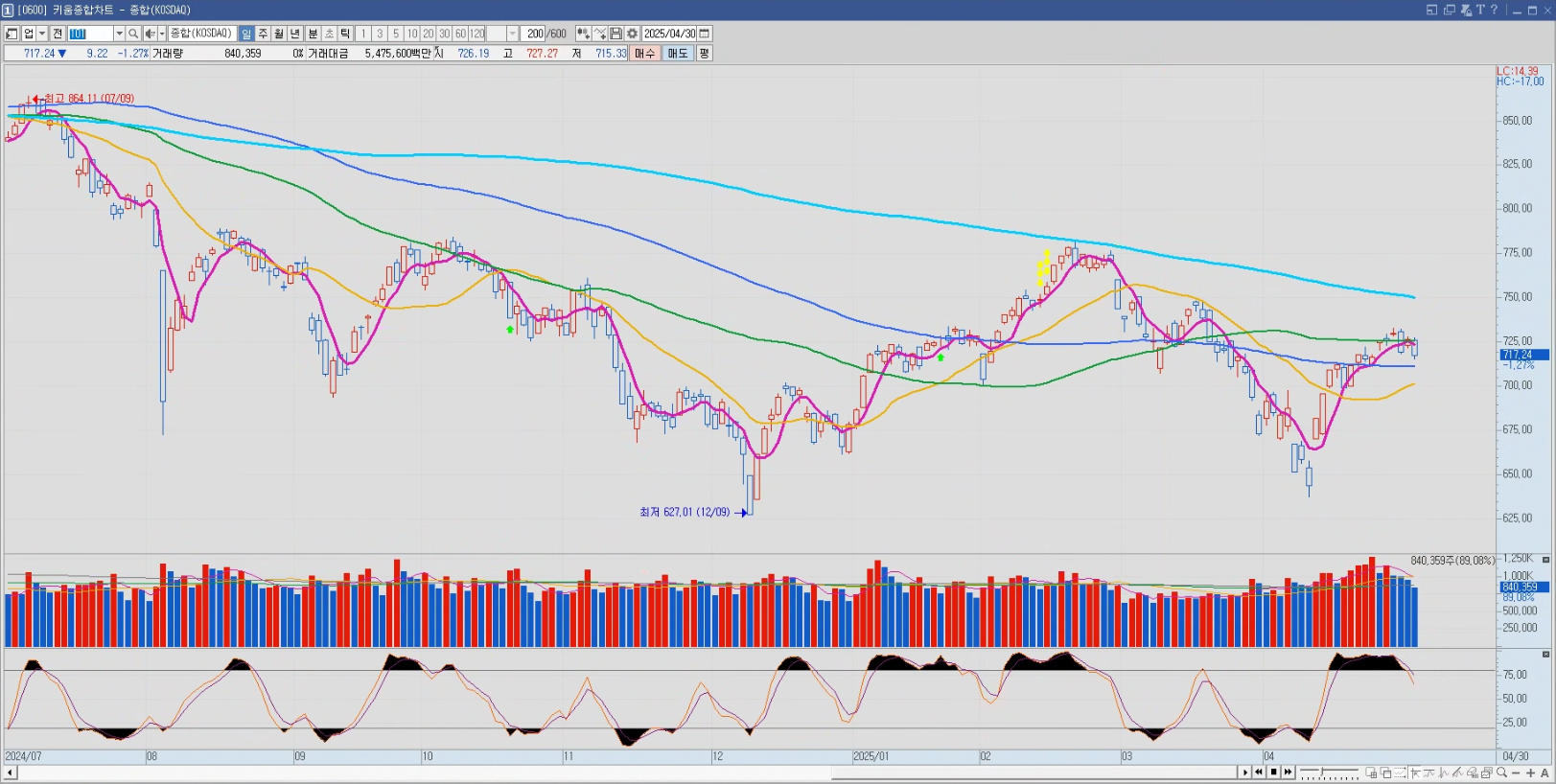Click the line tool icon beside save icon
This screenshot has height=784, width=1556.
[x=600, y=34]
